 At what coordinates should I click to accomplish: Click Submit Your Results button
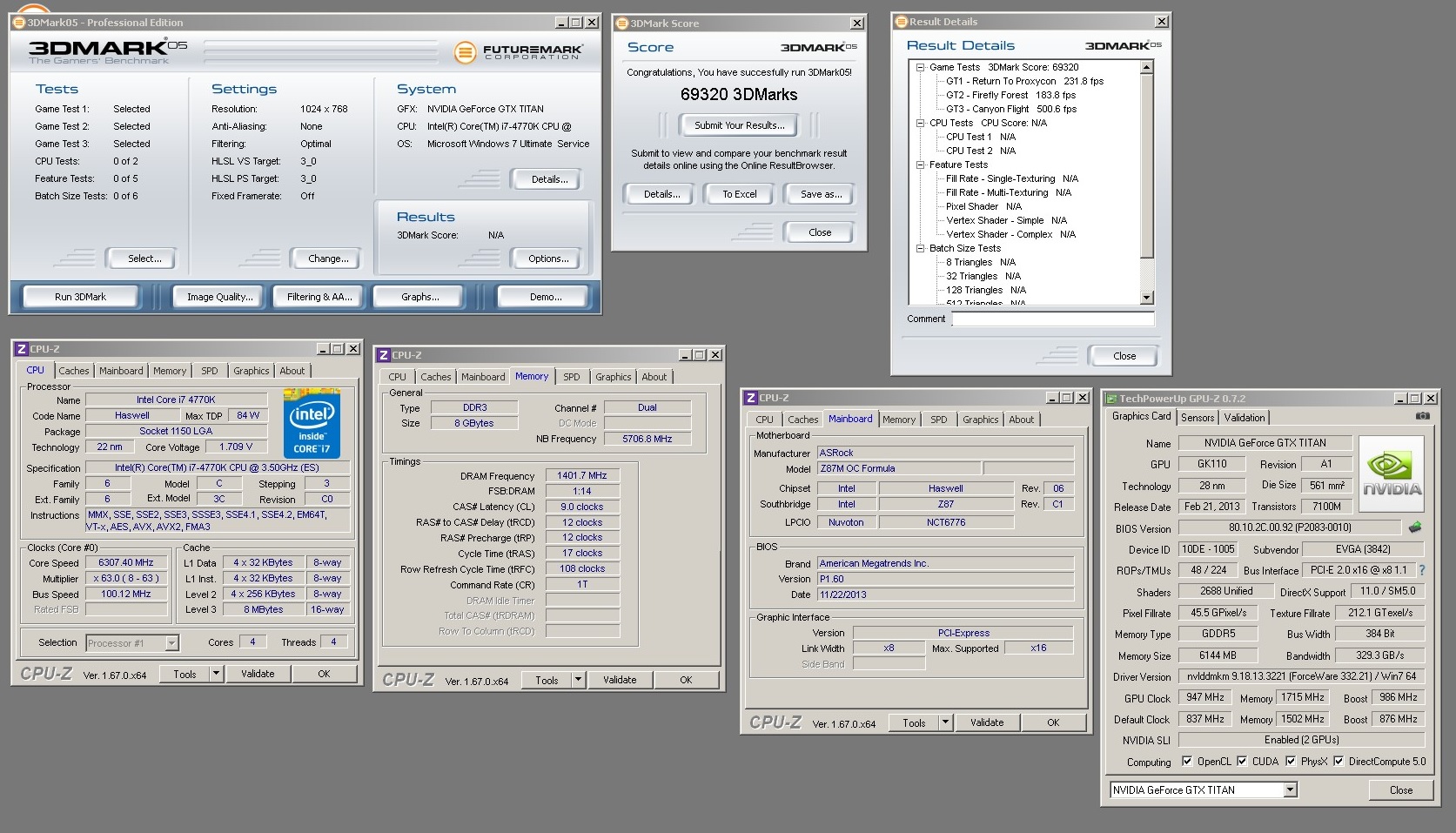point(740,125)
